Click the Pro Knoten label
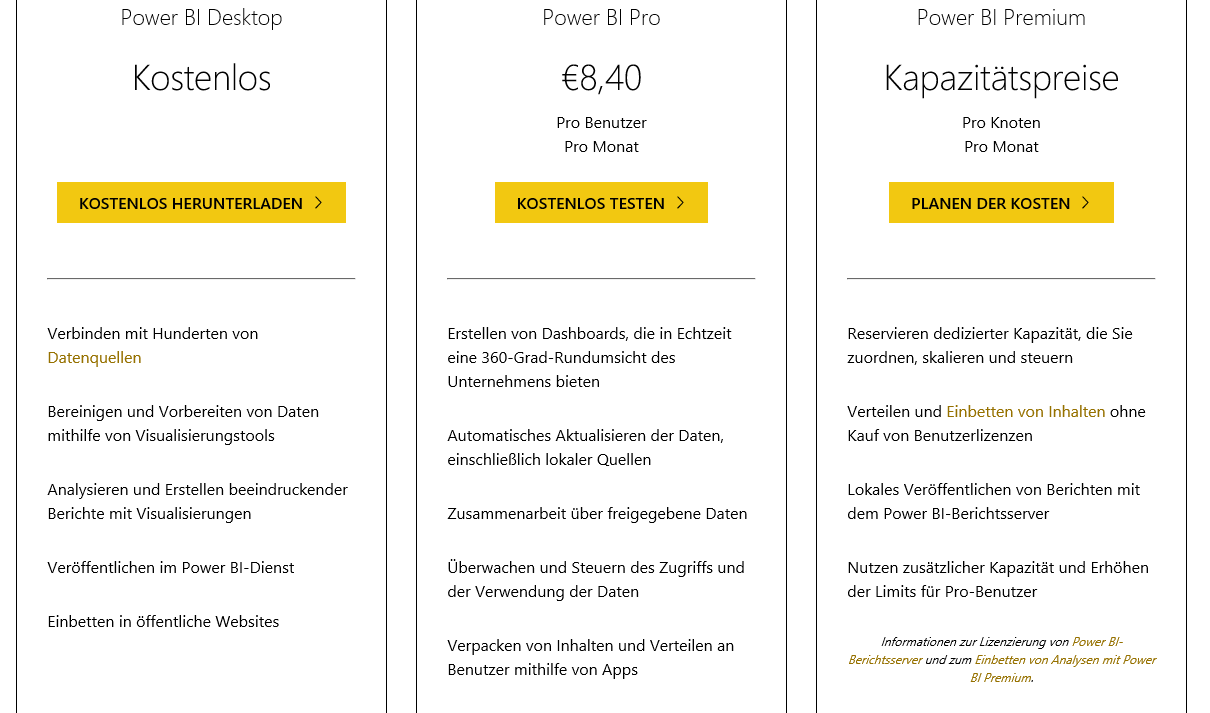This screenshot has height=713, width=1210. point(1001,123)
